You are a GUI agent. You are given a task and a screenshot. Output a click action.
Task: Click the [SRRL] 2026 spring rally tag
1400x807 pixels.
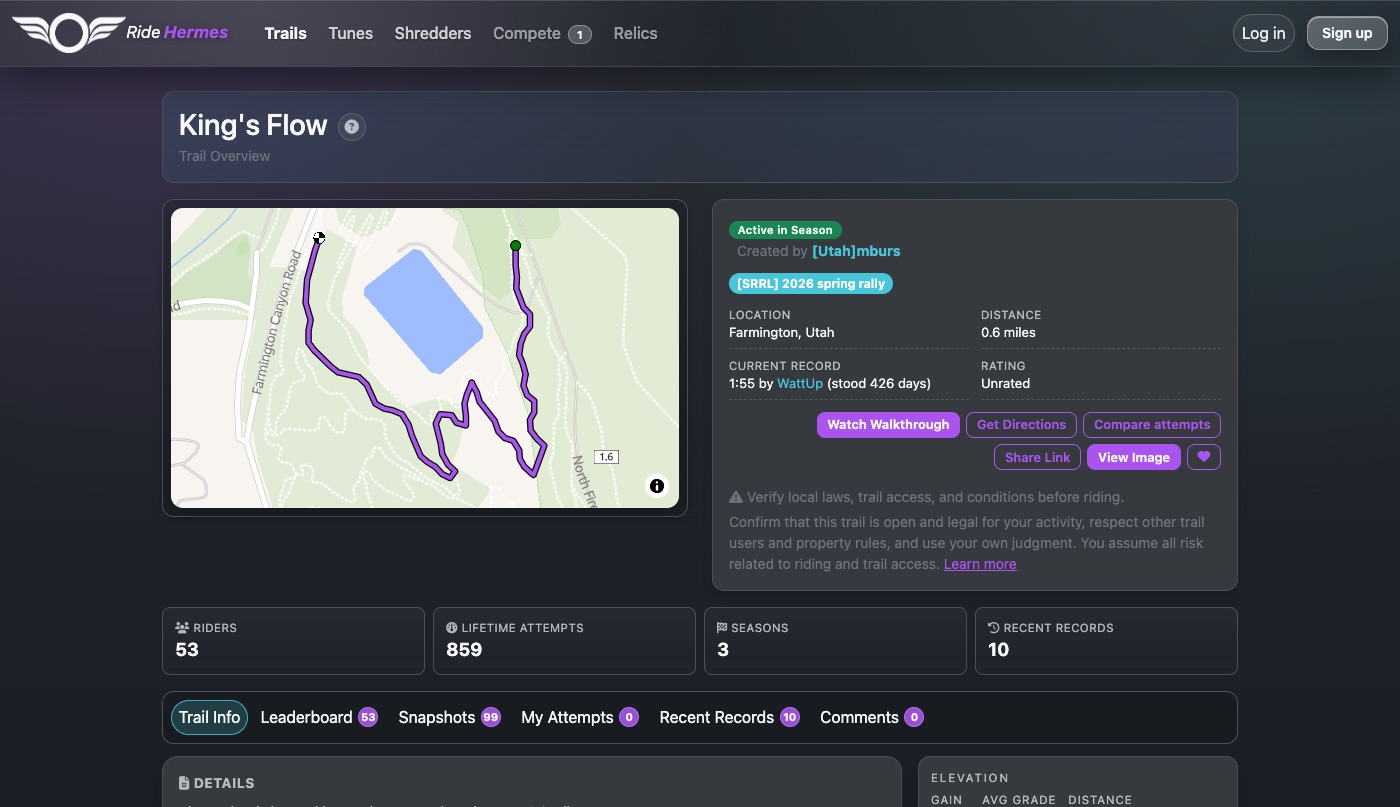(x=811, y=284)
